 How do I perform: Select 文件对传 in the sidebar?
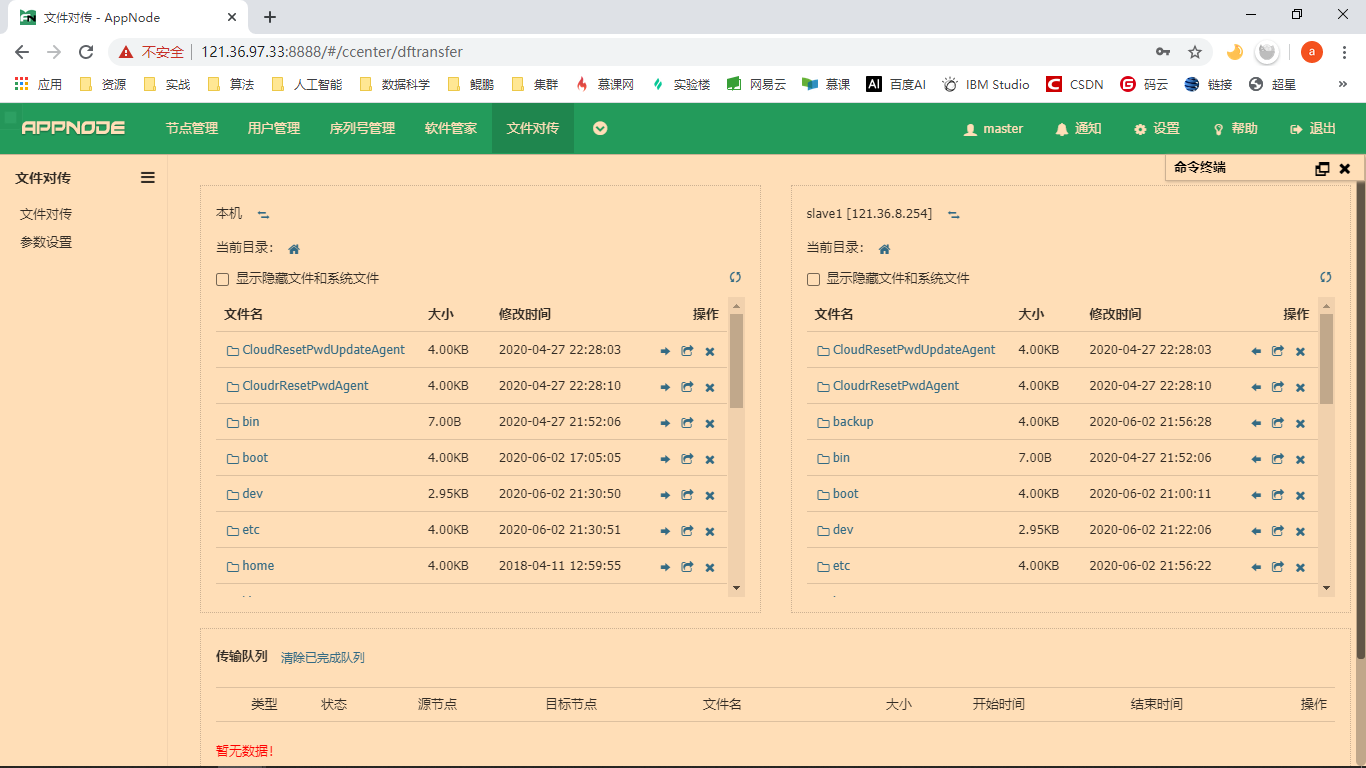(x=46, y=214)
